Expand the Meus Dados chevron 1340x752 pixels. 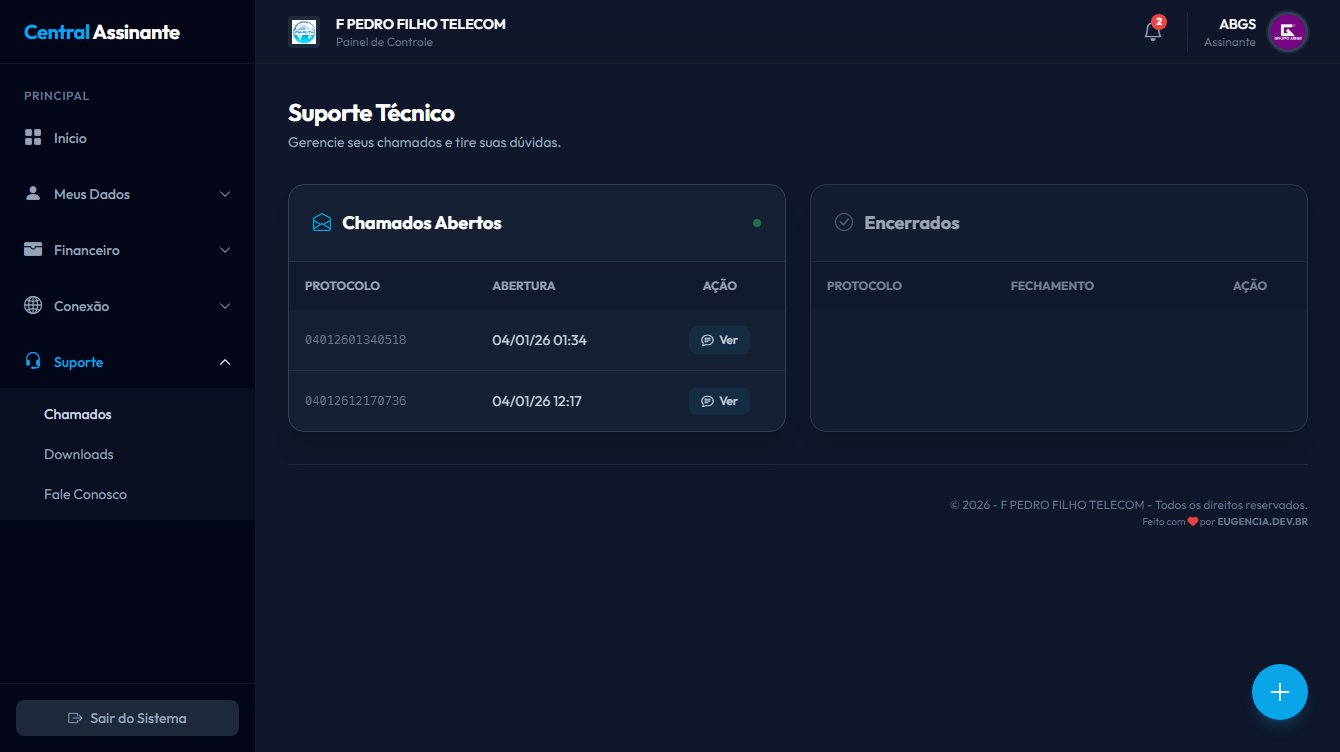point(225,194)
